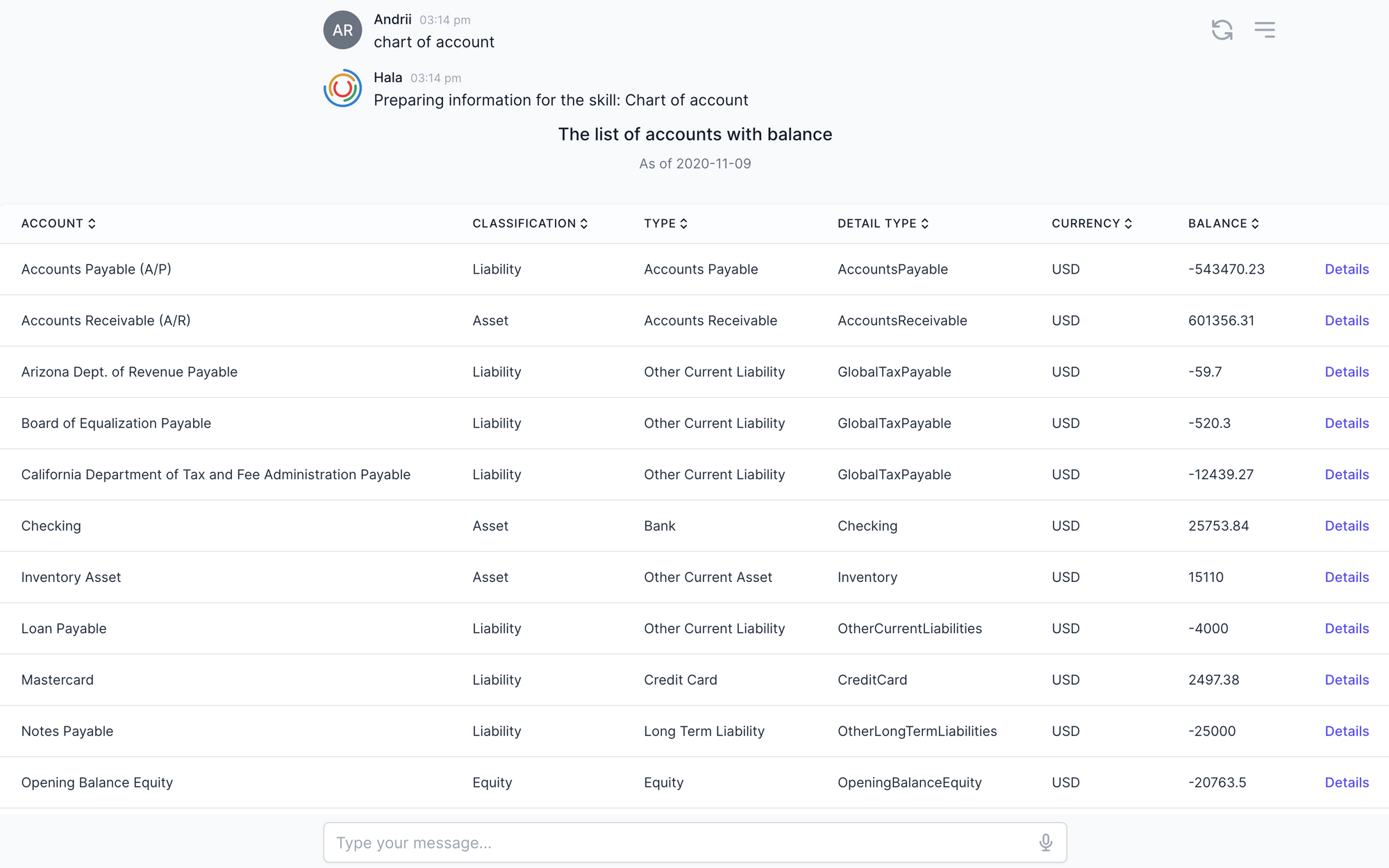This screenshot has height=868, width=1389.
Task: Click the Other Current Asset type cell
Action: [708, 578]
